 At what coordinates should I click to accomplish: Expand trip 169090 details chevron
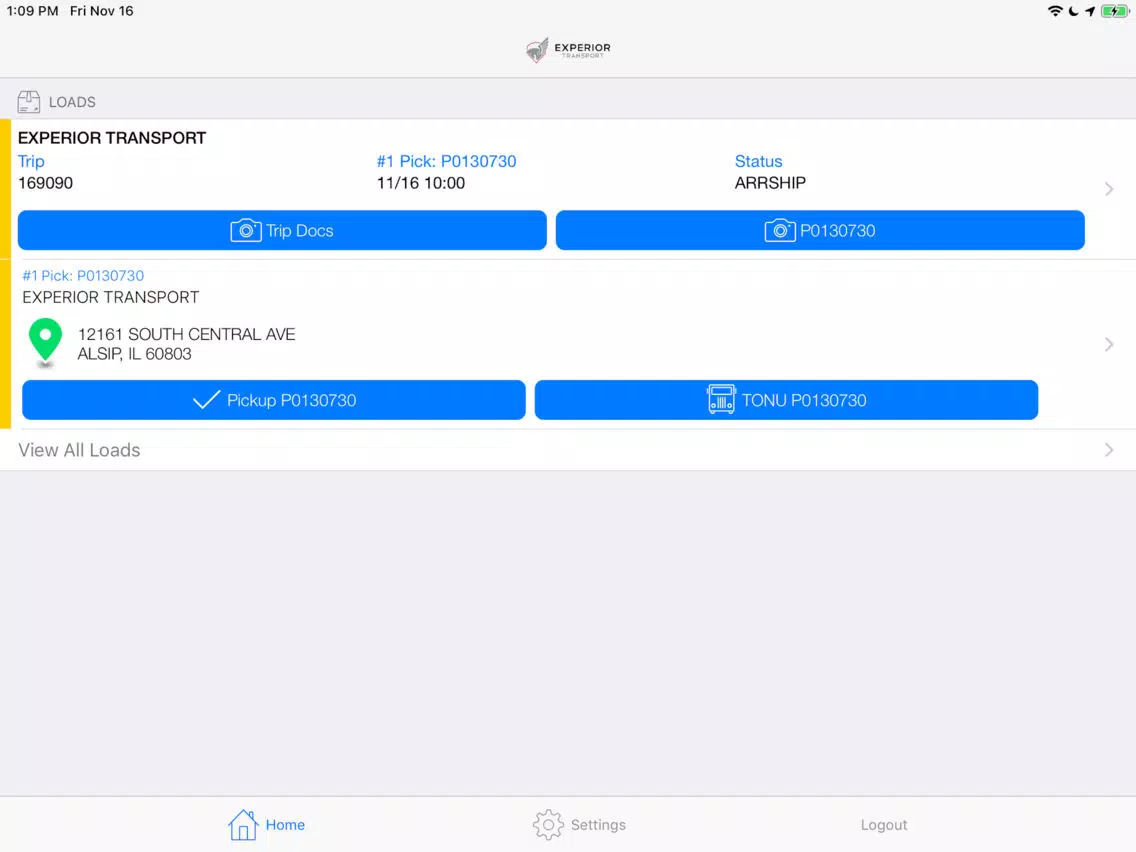1108,189
